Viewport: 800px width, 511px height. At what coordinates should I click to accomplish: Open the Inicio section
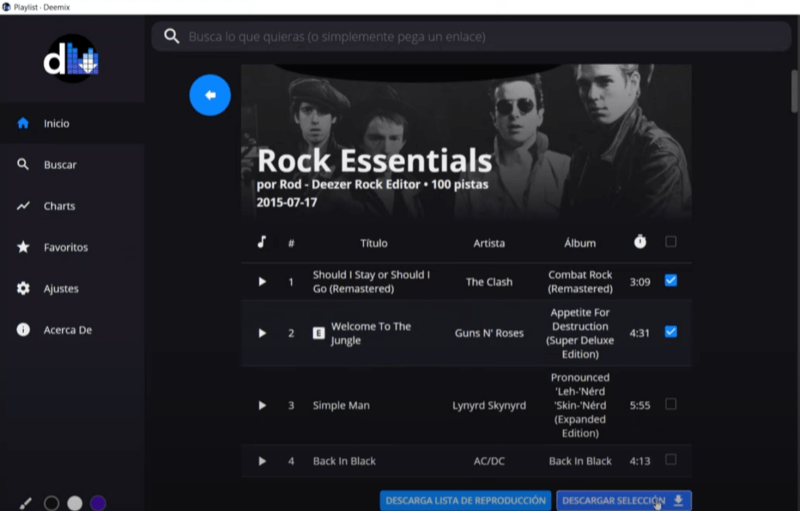[x=72, y=123]
